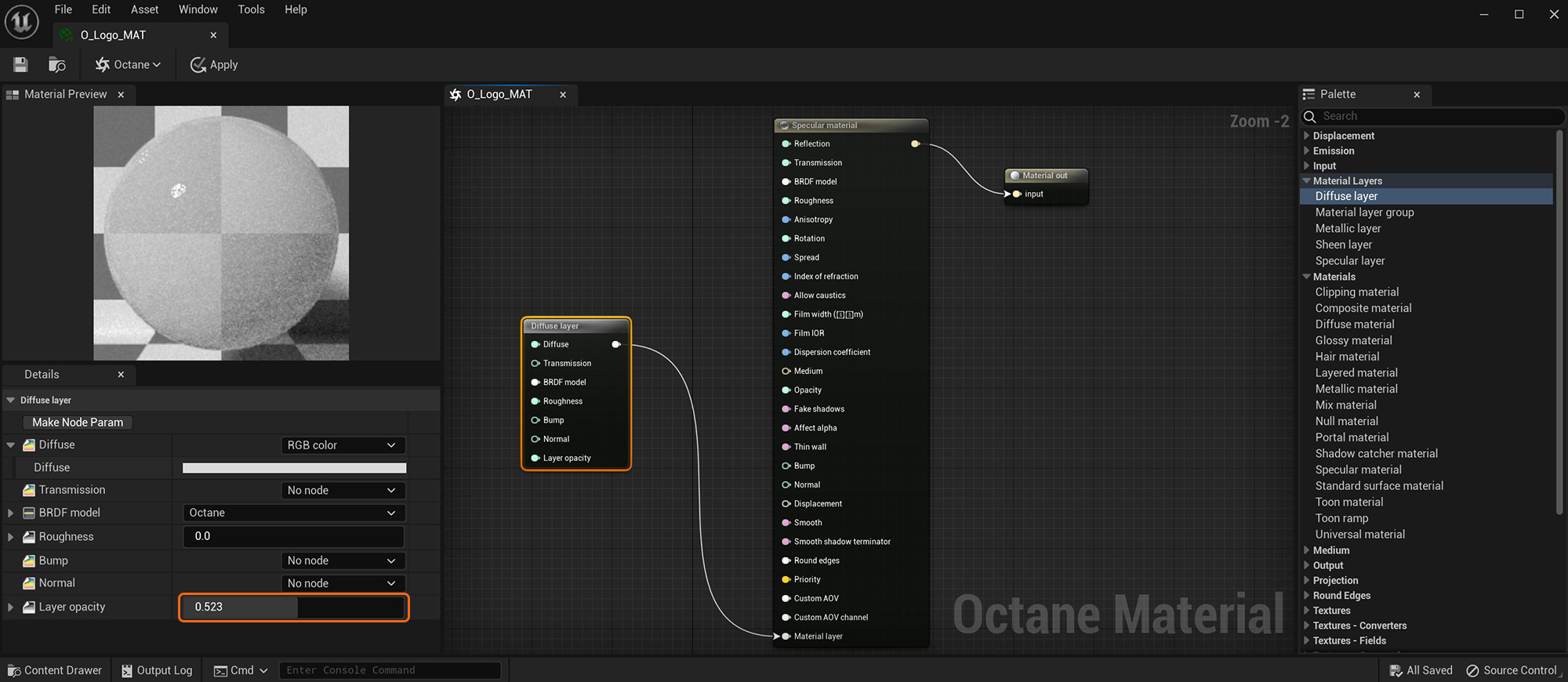This screenshot has height=682, width=1568.
Task: Close the Details panel
Action: click(121, 375)
